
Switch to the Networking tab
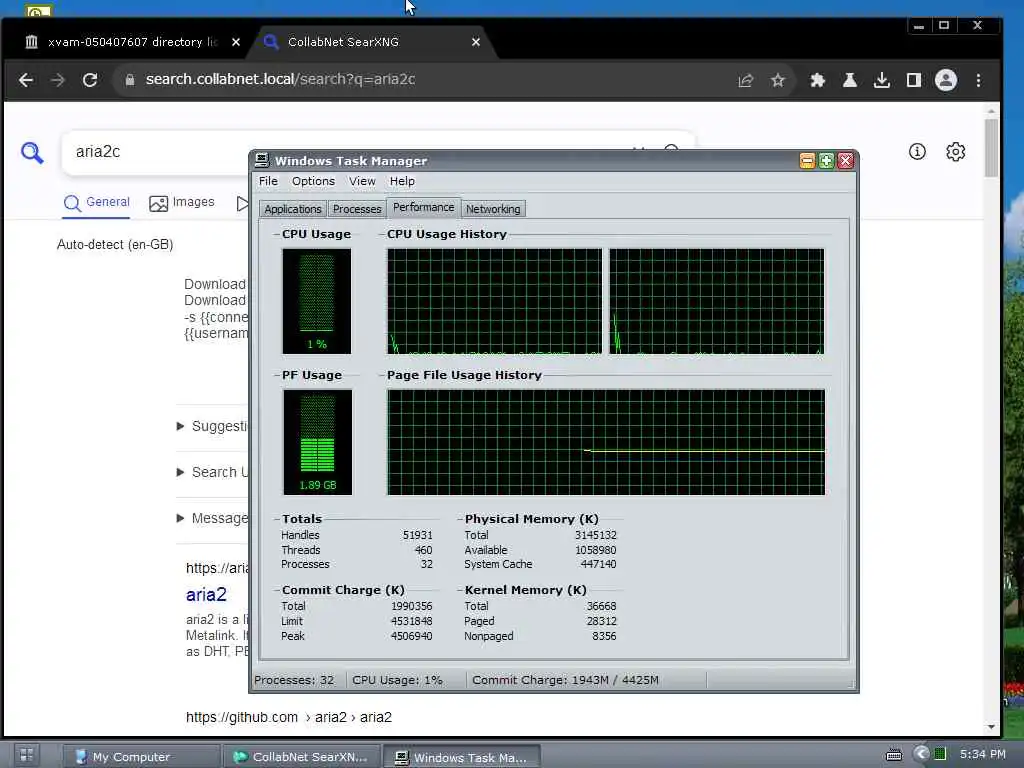pyautogui.click(x=493, y=209)
